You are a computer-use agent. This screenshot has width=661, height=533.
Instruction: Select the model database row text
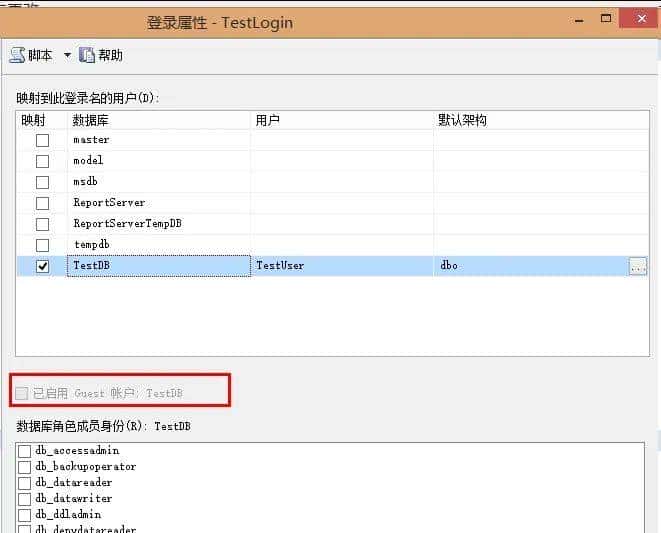tap(88, 161)
